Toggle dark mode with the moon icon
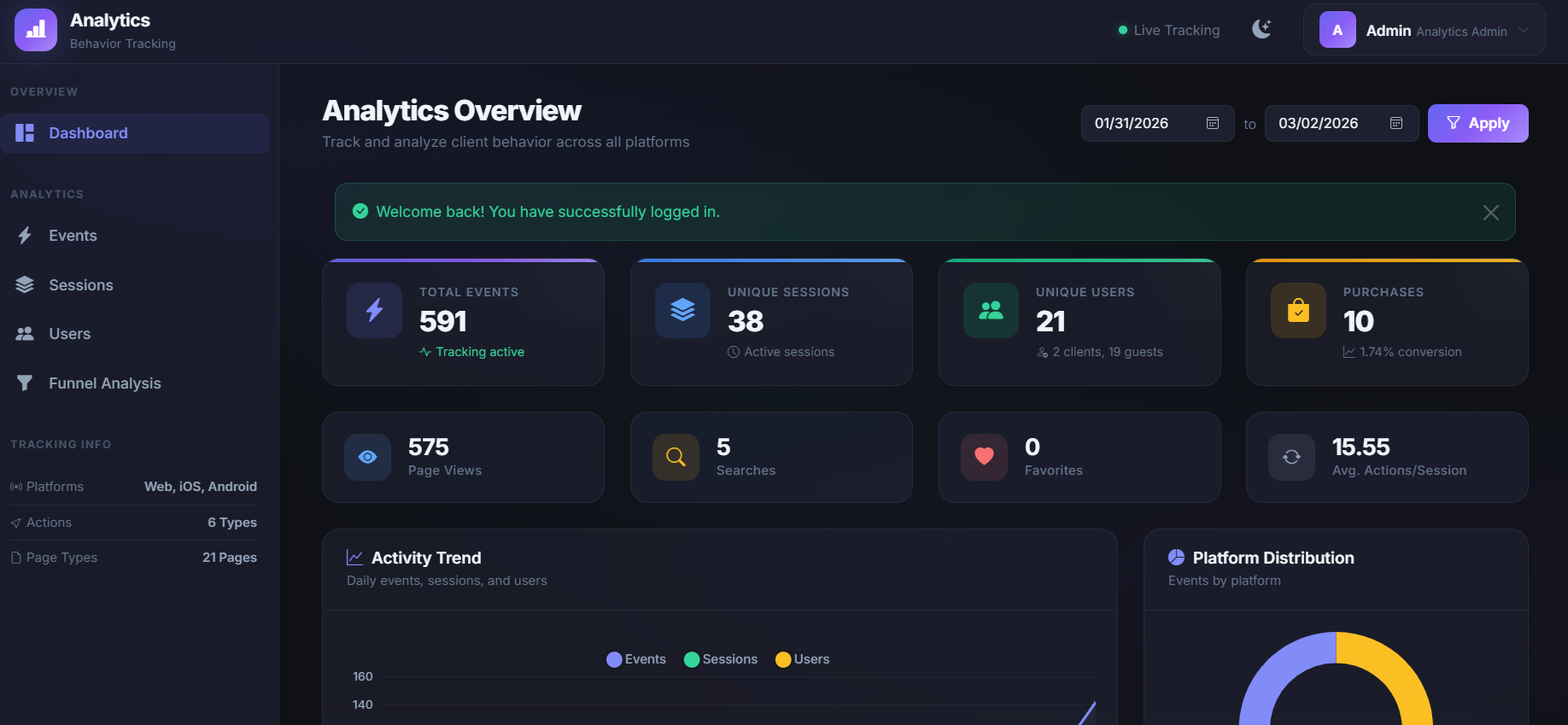Viewport: 1568px width, 725px height. click(1261, 30)
